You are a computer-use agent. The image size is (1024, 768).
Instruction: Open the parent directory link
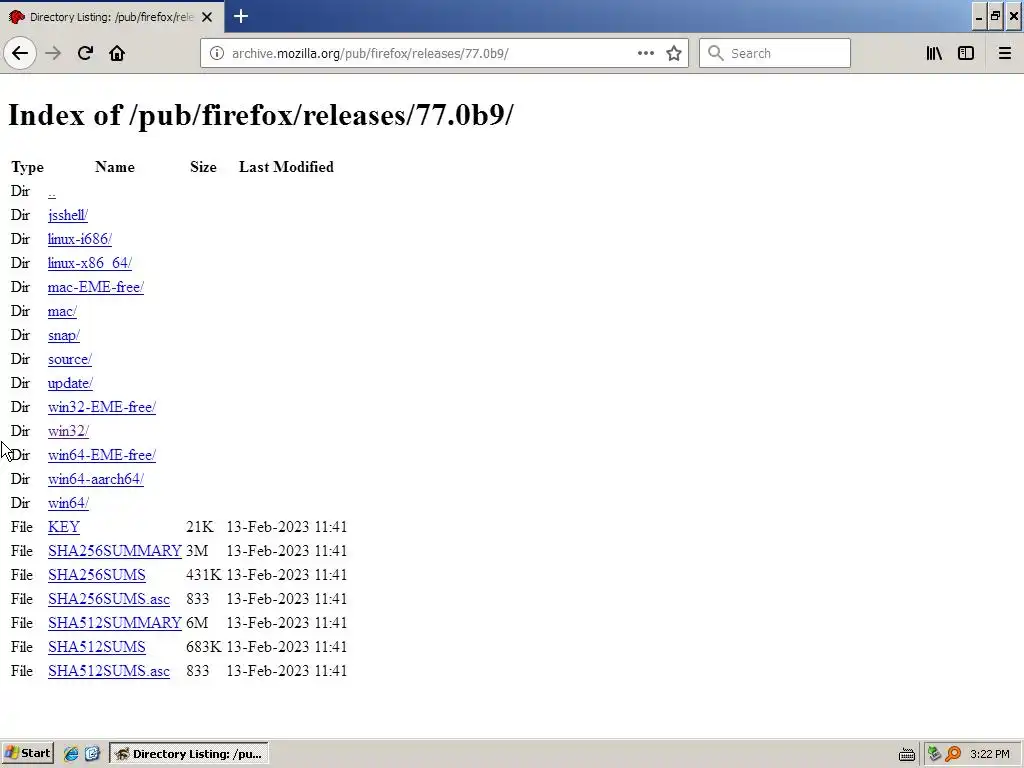point(52,192)
